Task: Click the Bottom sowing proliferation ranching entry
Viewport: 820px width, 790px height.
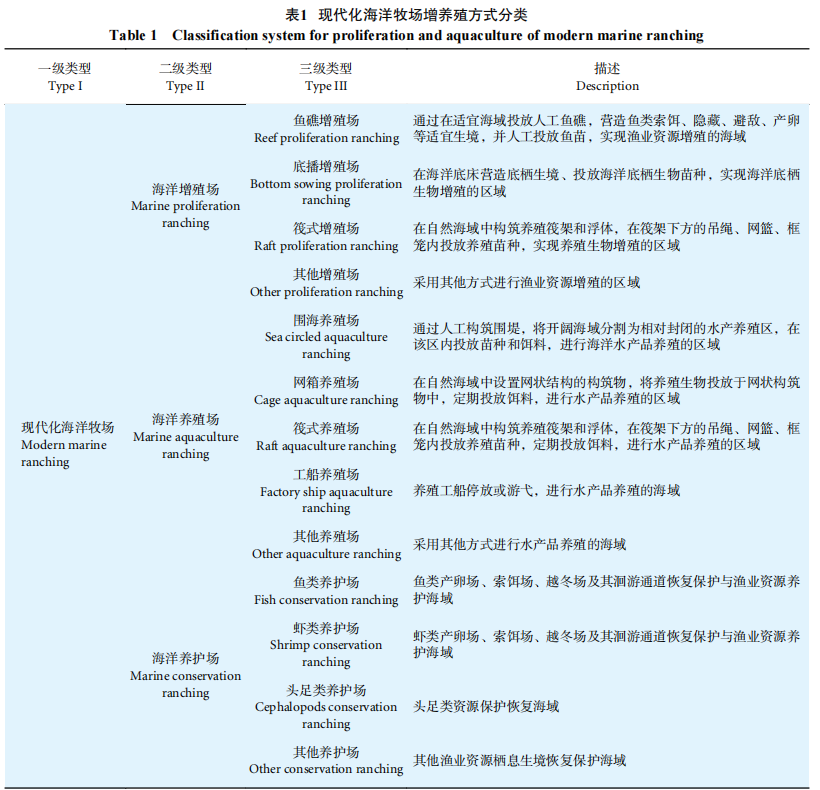Action: [x=326, y=184]
